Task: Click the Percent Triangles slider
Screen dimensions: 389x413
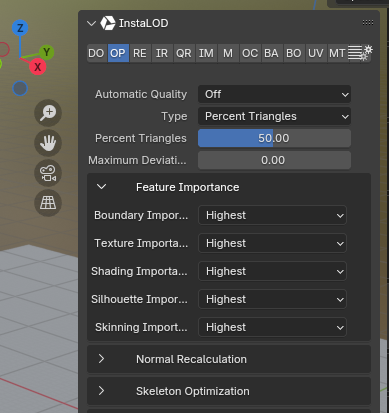Action: point(274,138)
